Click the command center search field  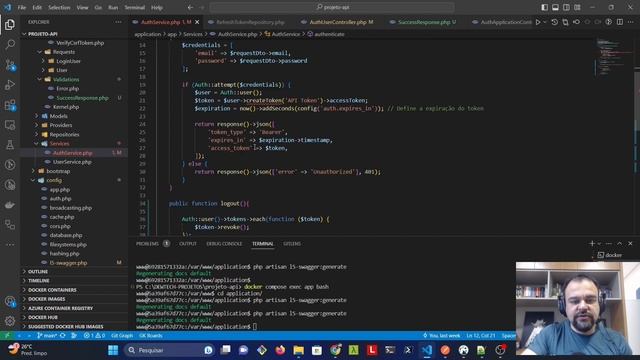332,7
